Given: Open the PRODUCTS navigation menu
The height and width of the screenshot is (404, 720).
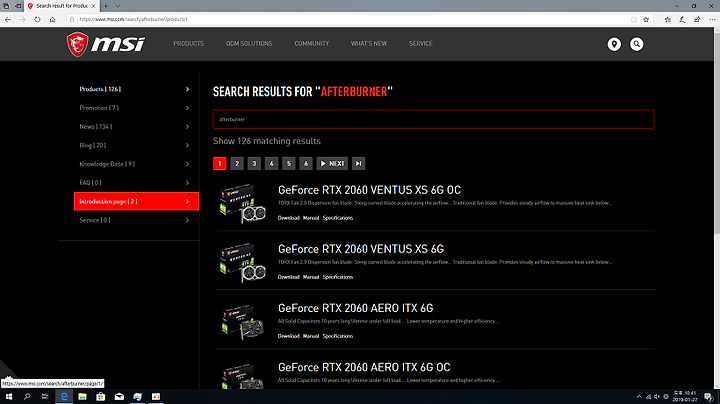Looking at the screenshot, I should tap(189, 44).
